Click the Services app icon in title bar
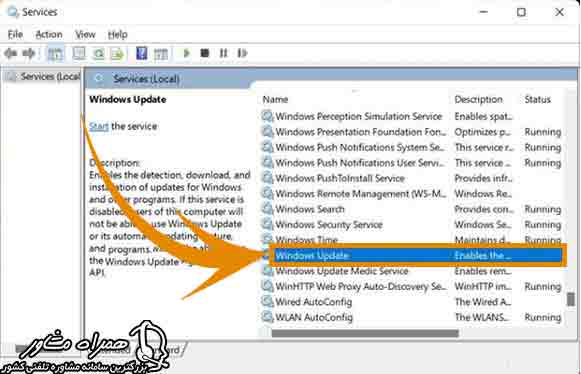The width and height of the screenshot is (581, 374). pyautogui.click(x=12, y=12)
